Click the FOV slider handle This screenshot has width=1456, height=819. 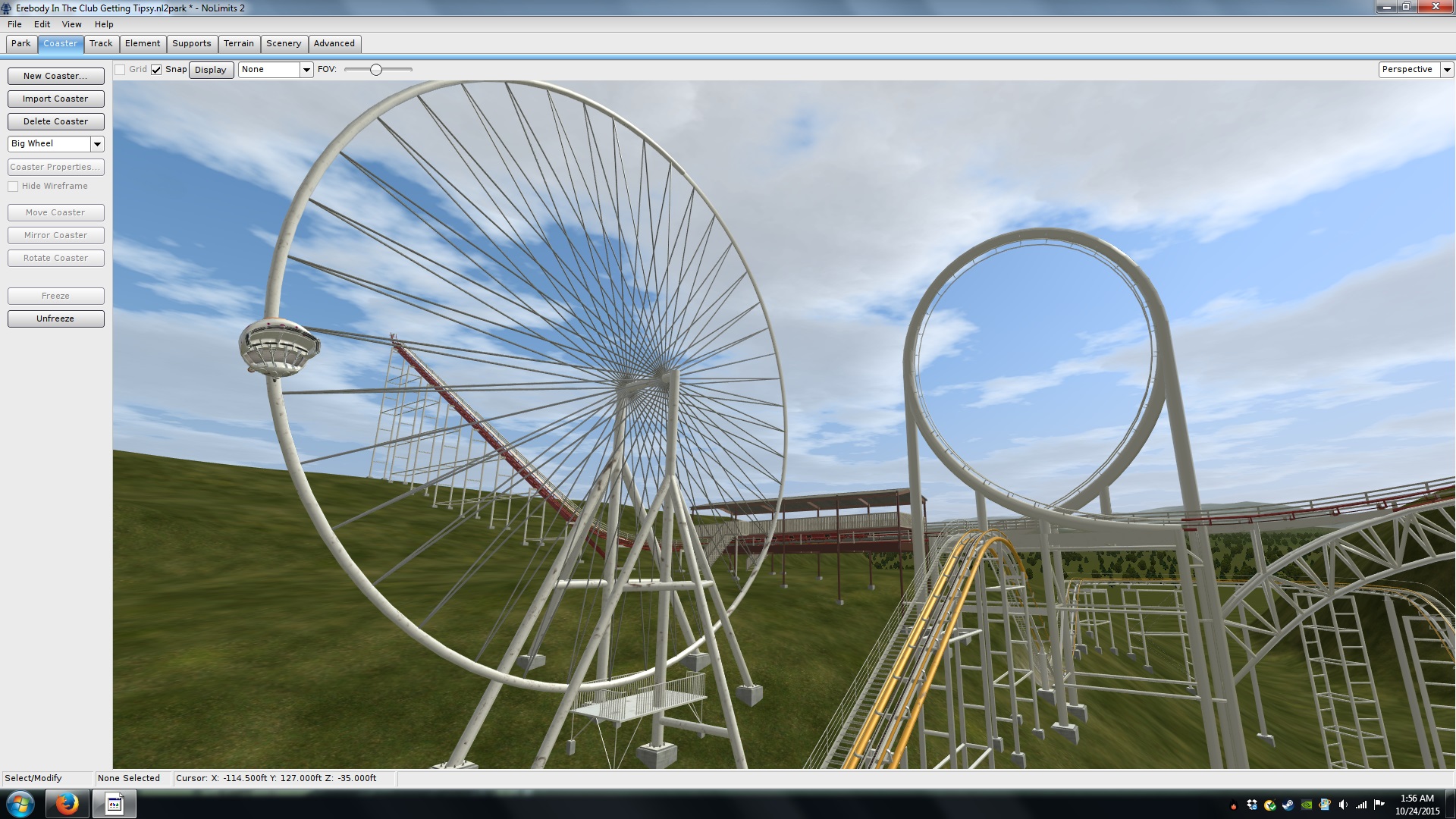376,70
